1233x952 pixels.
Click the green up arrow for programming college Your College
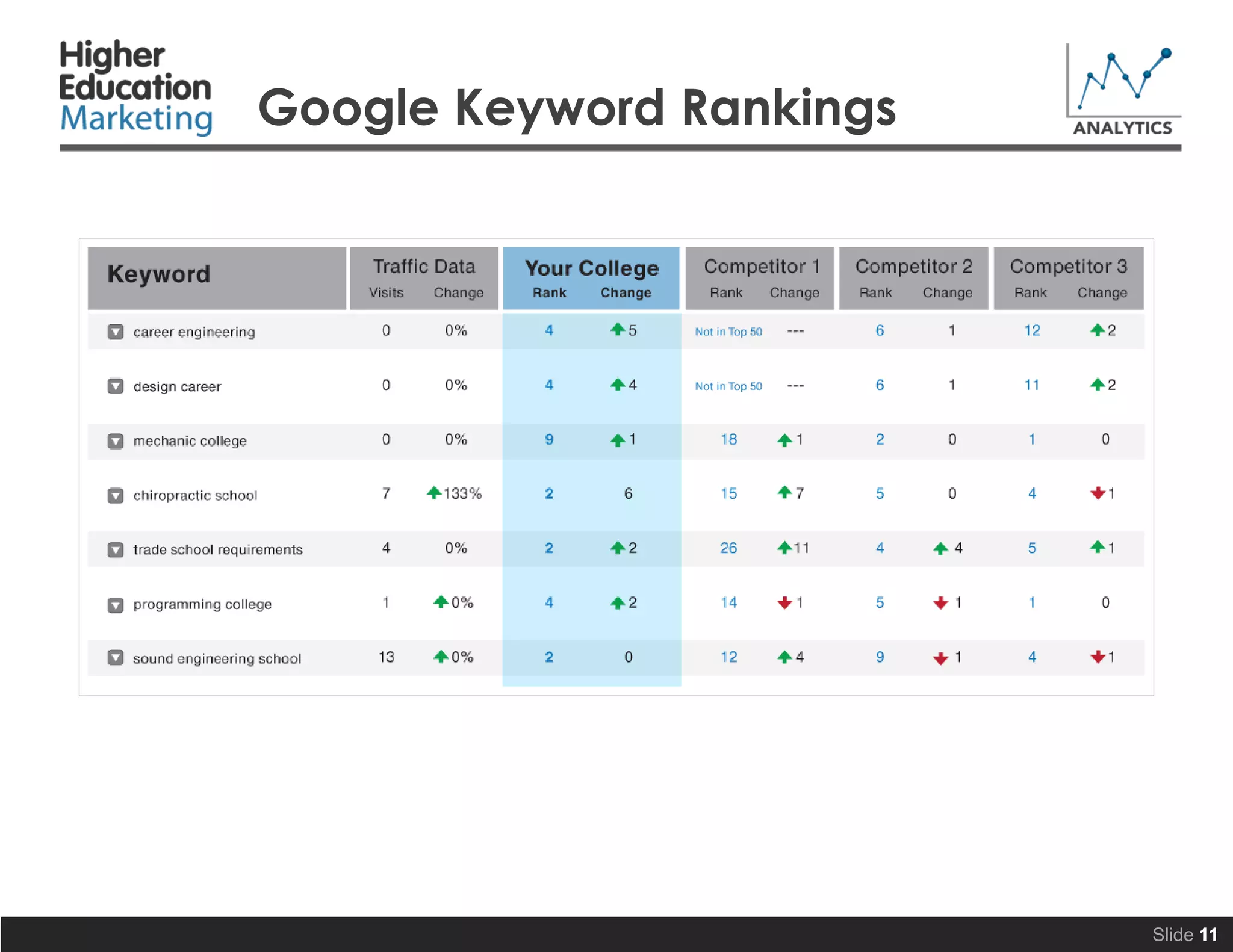[618, 602]
